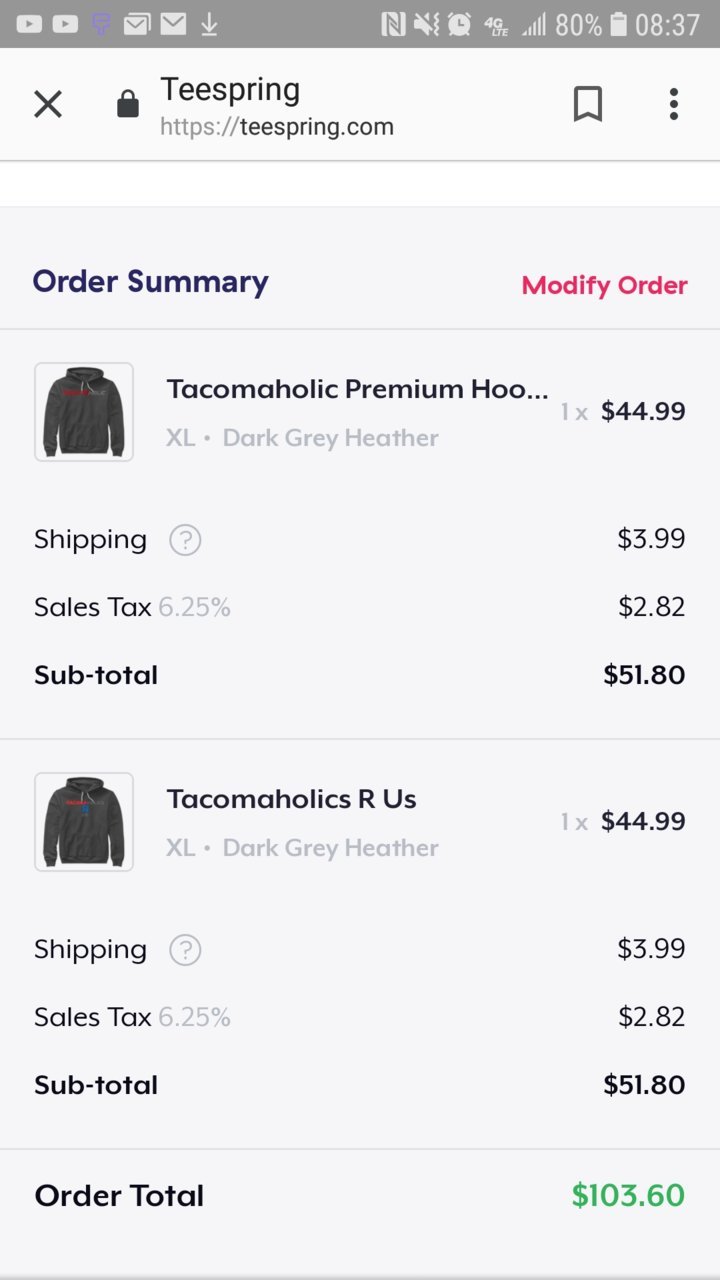Tap the download icon in status bar
This screenshot has width=720, height=1280.
click(x=209, y=23)
